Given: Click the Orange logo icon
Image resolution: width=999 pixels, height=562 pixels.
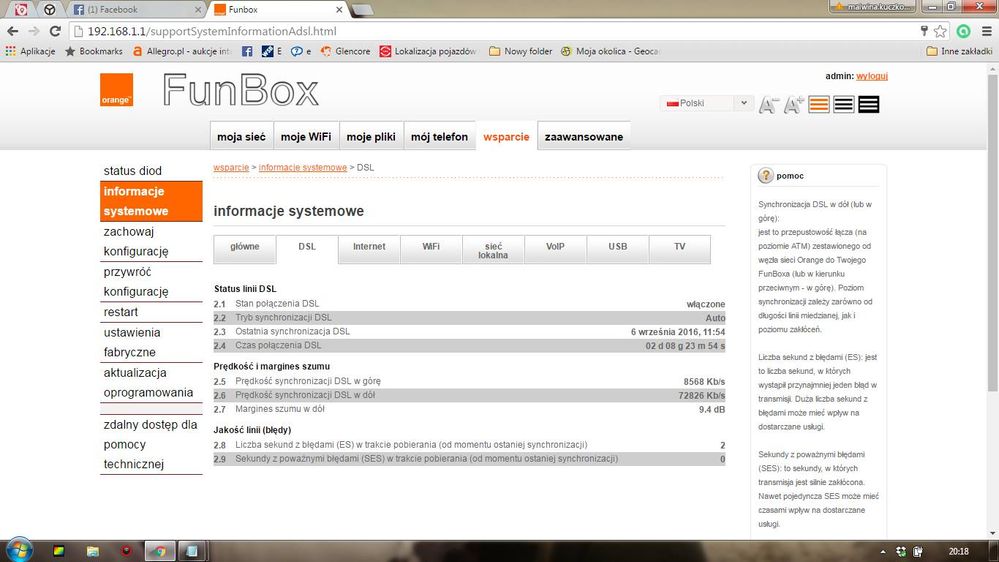Looking at the screenshot, I should [x=116, y=90].
